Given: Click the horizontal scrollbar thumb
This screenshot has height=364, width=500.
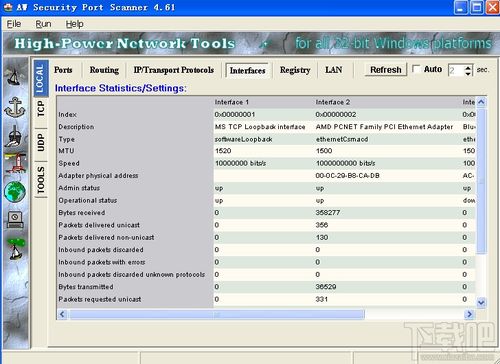Looking at the screenshot, I should tap(217, 314).
